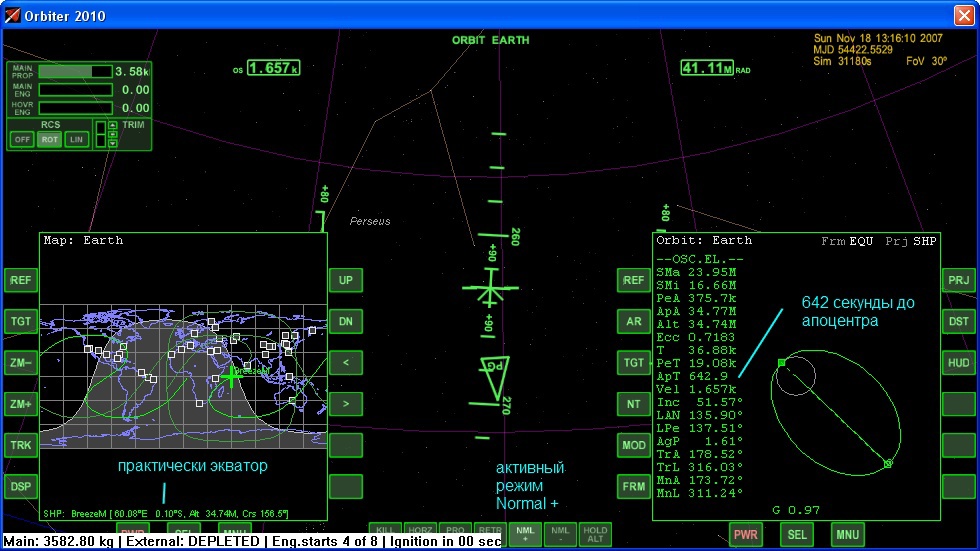
Task: Enable HOLD ALT nav mode
Action: pyautogui.click(x=595, y=534)
